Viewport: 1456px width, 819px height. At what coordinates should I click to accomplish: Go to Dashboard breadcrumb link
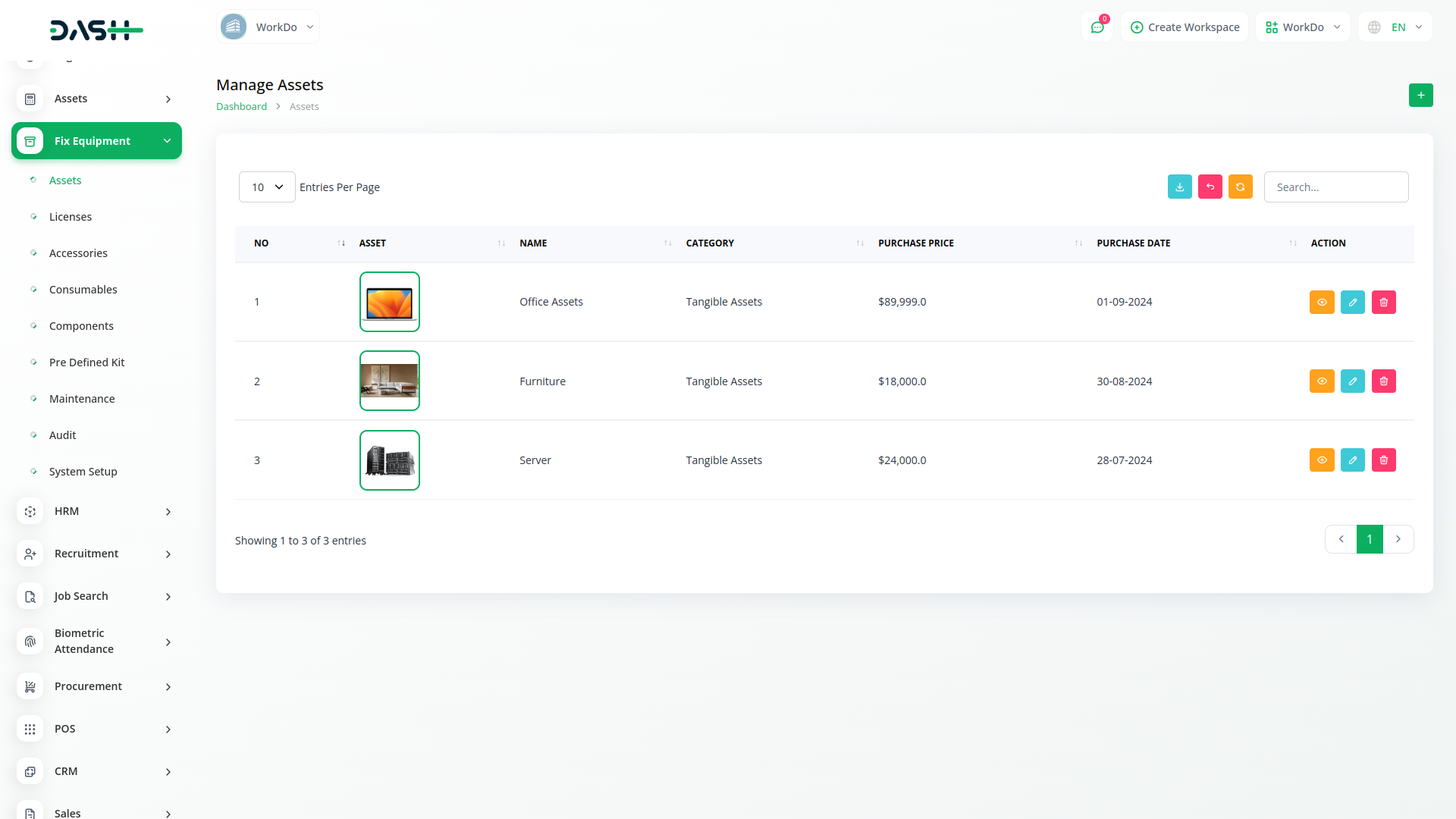pos(241,107)
